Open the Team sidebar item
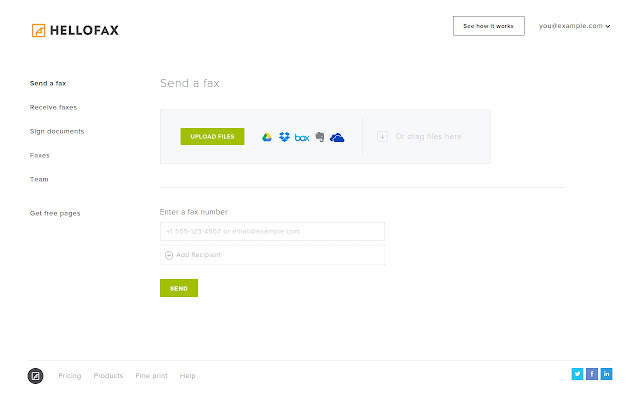640x400 pixels. (x=39, y=179)
